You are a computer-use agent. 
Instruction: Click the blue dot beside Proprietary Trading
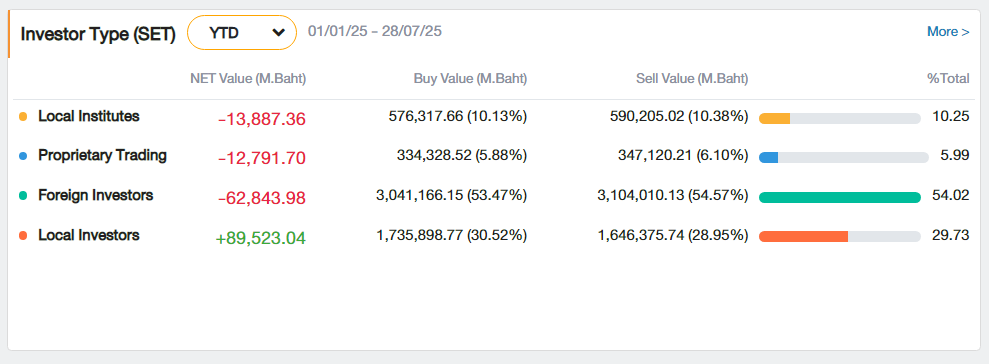pyautogui.click(x=23, y=156)
